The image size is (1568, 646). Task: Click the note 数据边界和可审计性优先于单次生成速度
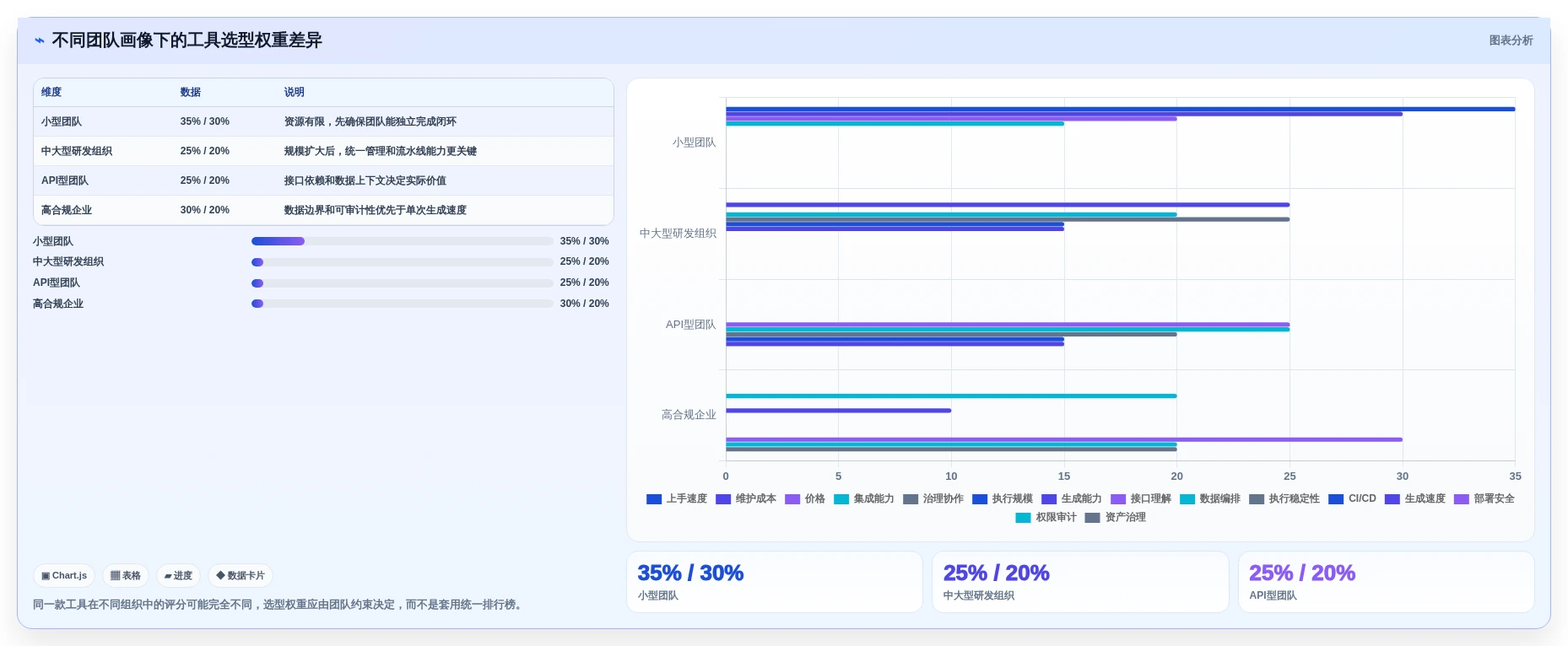pyautogui.click(x=376, y=210)
